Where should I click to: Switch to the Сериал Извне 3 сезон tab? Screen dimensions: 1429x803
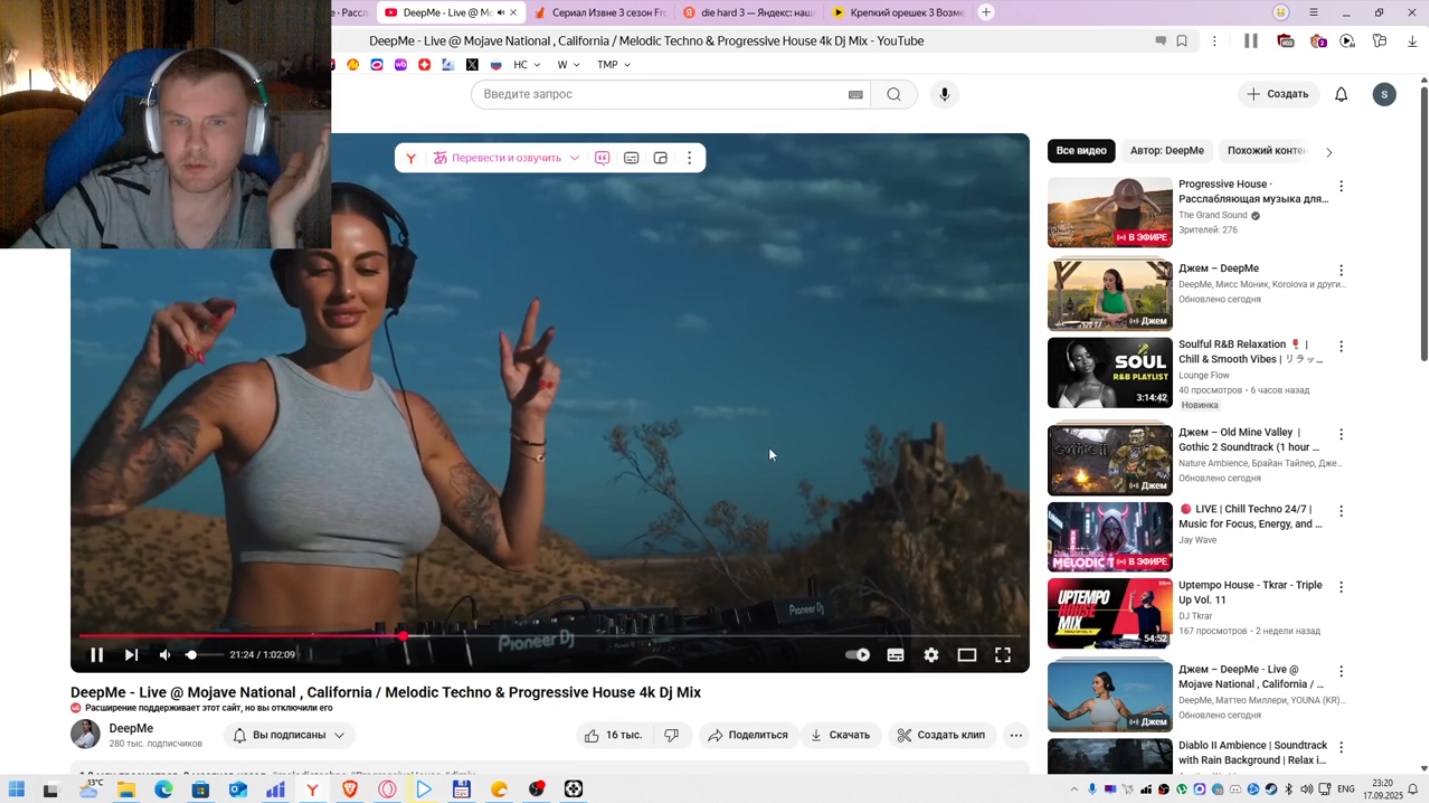(x=599, y=13)
